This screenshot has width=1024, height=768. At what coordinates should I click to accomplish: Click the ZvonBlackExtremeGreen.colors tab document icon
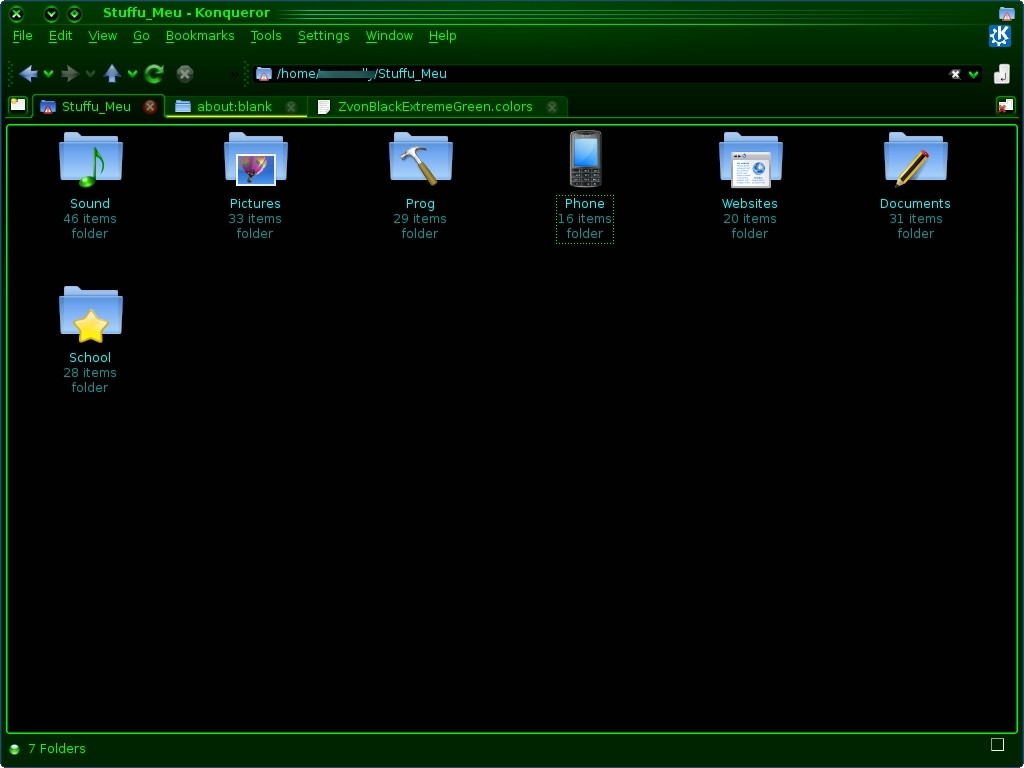click(323, 107)
